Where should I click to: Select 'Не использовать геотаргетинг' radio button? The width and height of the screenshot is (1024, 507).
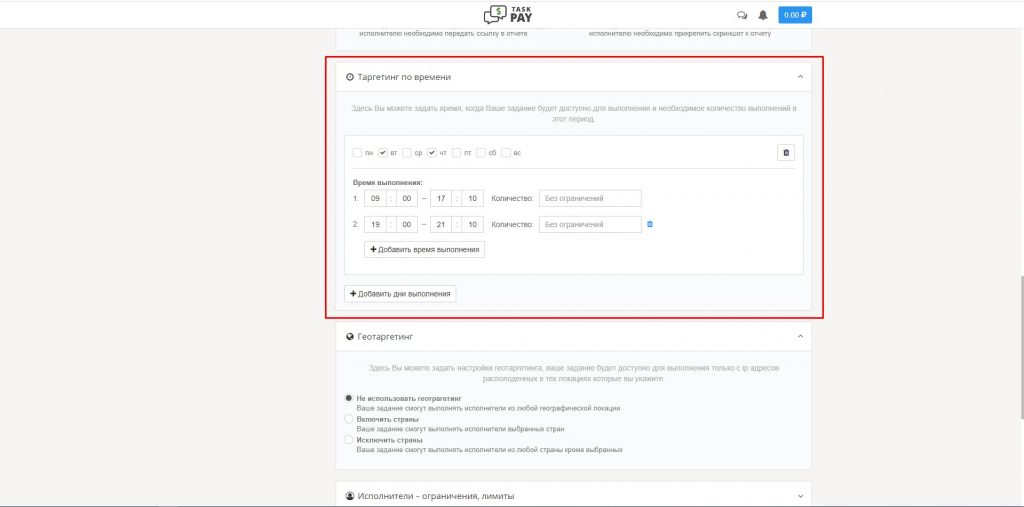349,398
